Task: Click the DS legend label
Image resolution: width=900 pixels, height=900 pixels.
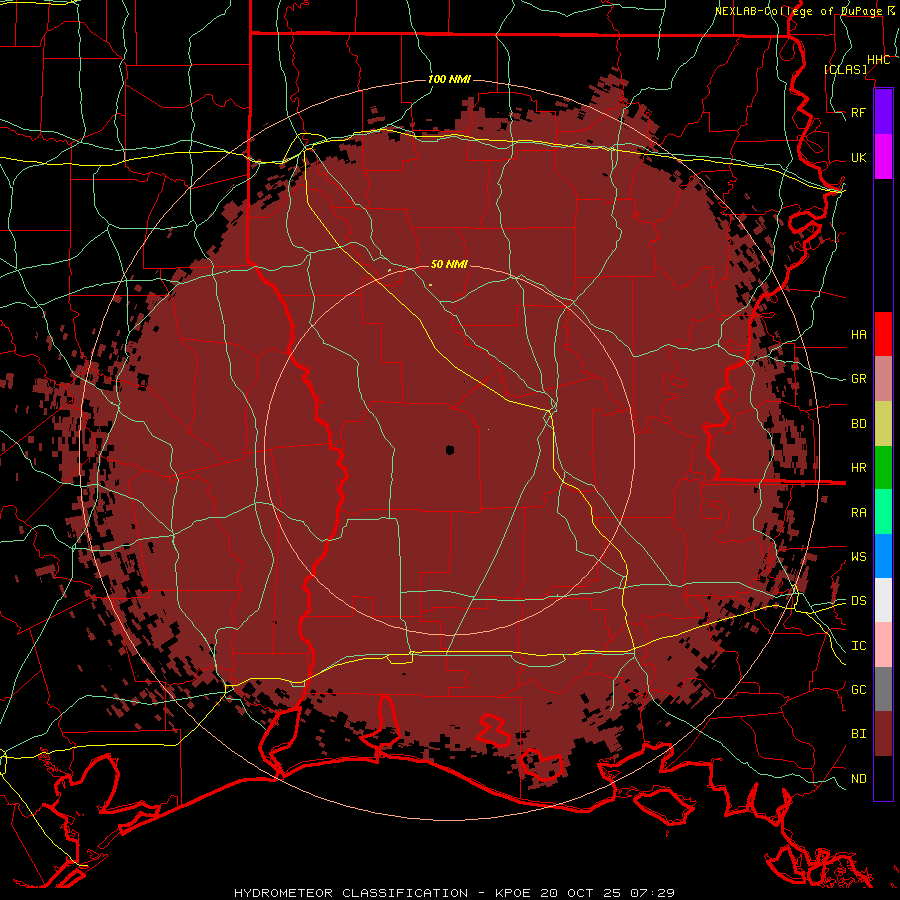Action: pyautogui.click(x=859, y=600)
